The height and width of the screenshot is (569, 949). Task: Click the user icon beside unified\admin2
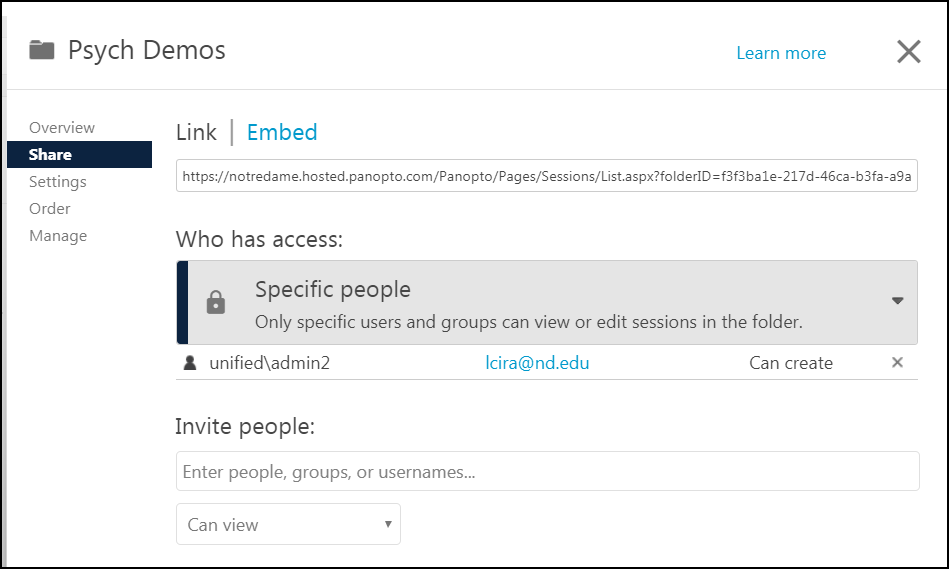[x=190, y=363]
